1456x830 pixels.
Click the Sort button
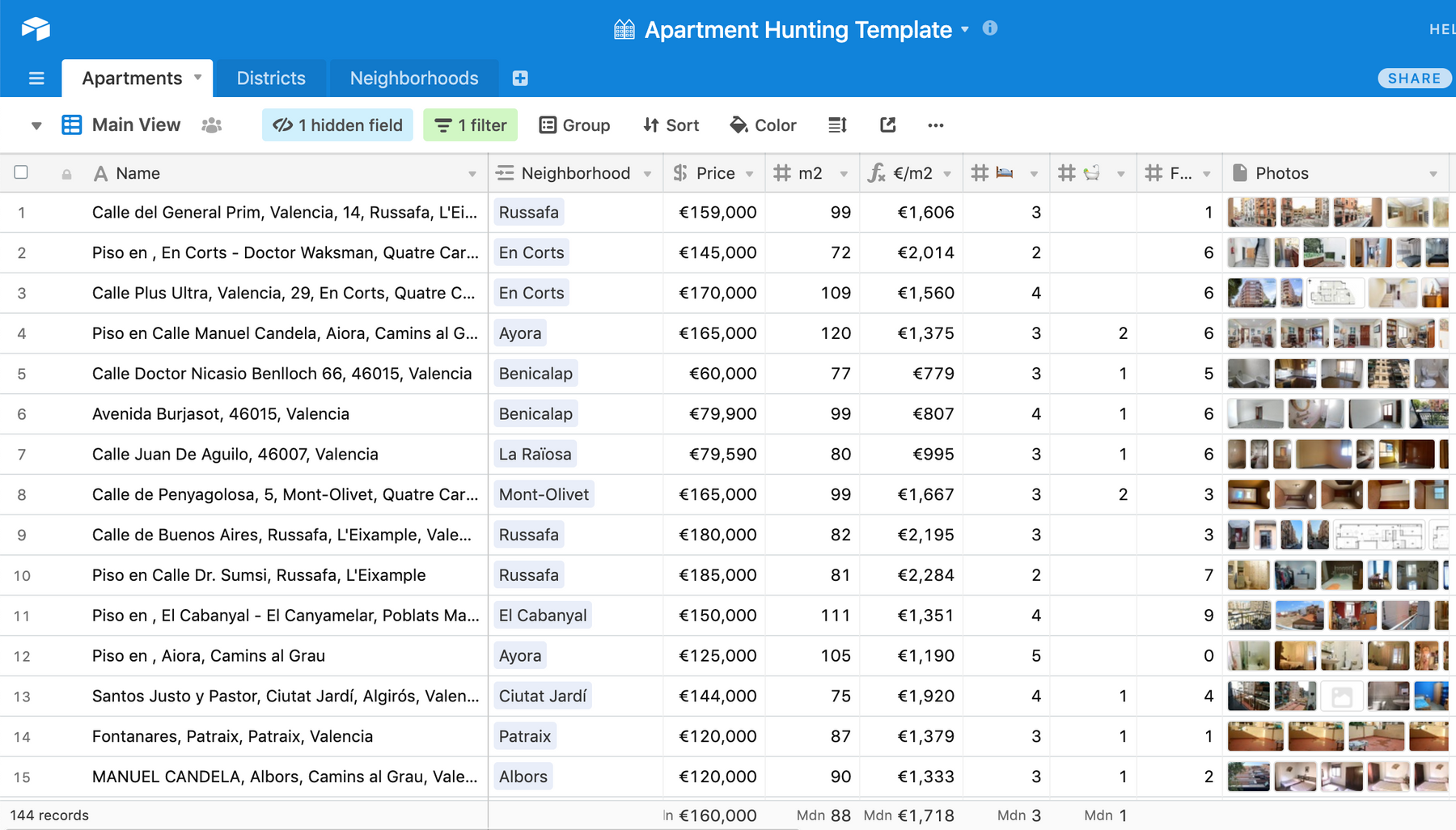[671, 125]
